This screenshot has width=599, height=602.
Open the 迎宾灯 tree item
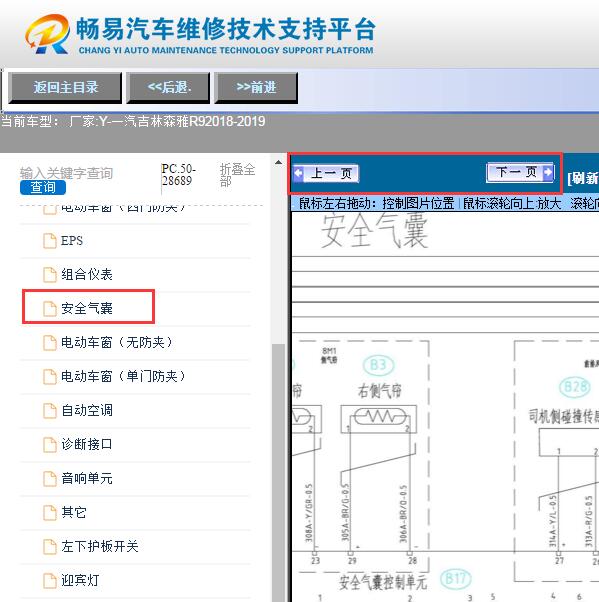(80, 580)
